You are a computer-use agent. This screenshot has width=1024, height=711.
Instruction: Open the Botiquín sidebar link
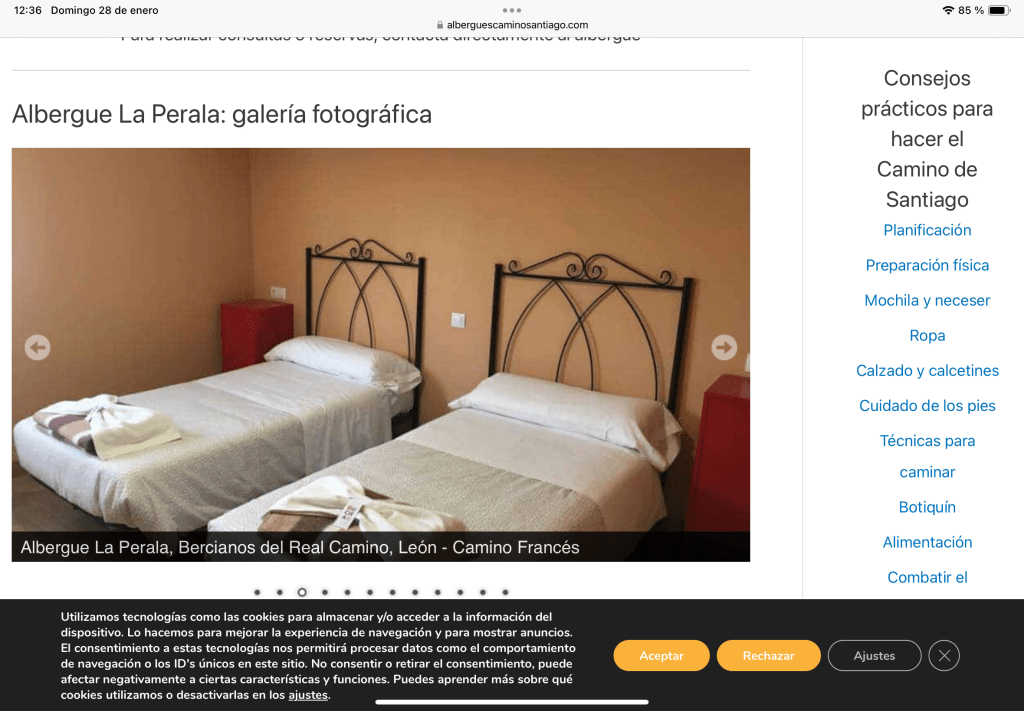click(927, 507)
